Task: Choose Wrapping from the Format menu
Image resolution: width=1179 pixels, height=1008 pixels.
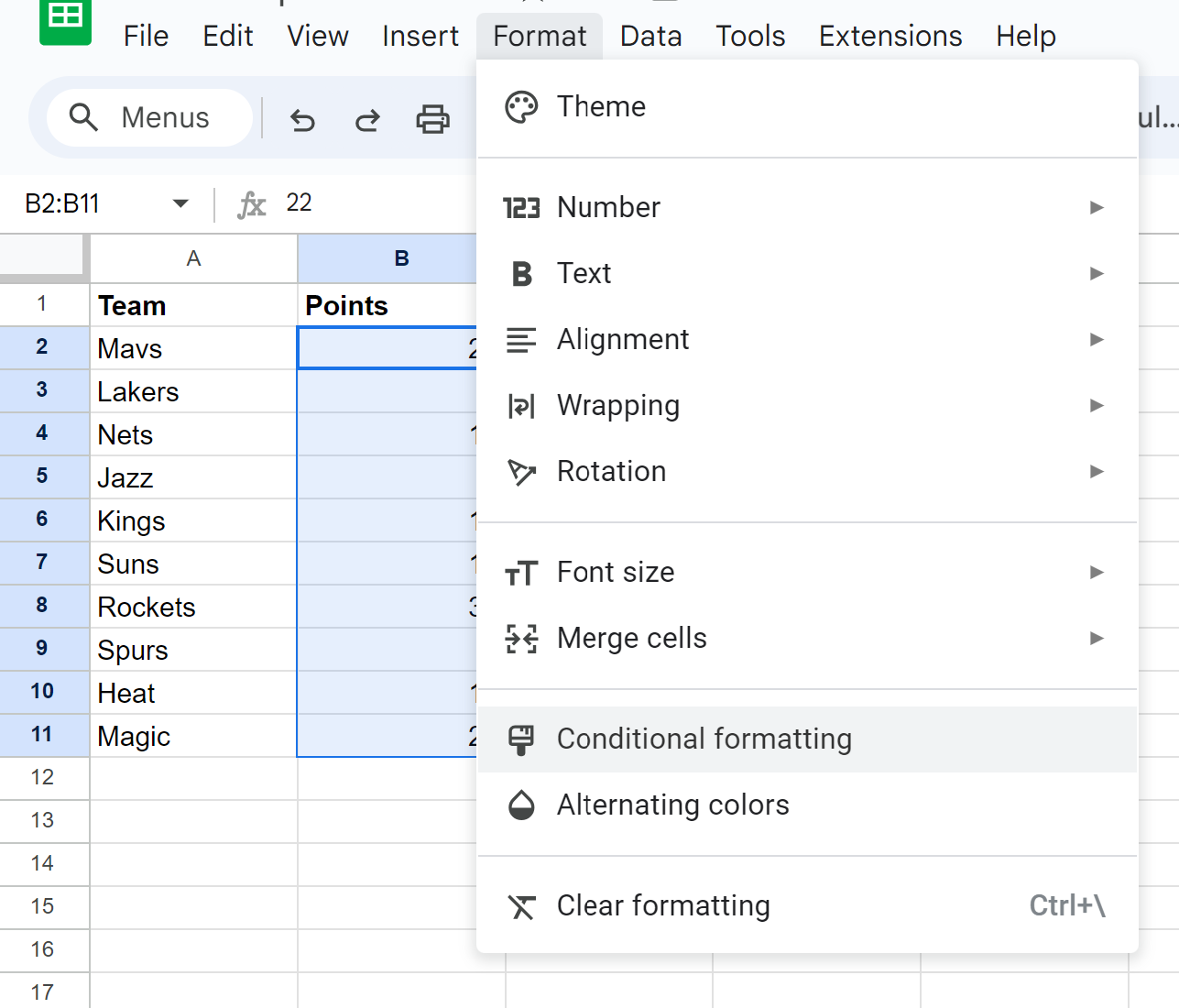Action: (618, 406)
